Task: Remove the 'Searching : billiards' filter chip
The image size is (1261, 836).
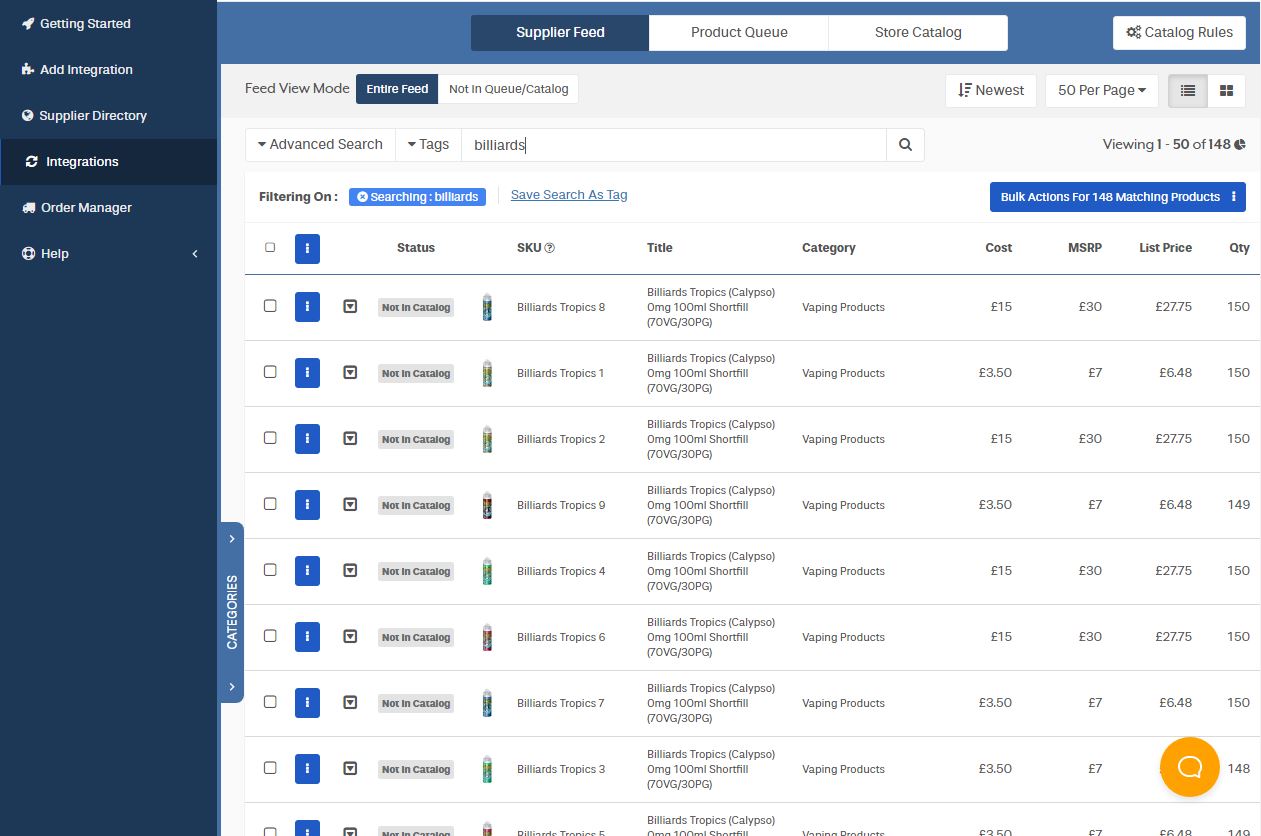Action: tap(362, 197)
